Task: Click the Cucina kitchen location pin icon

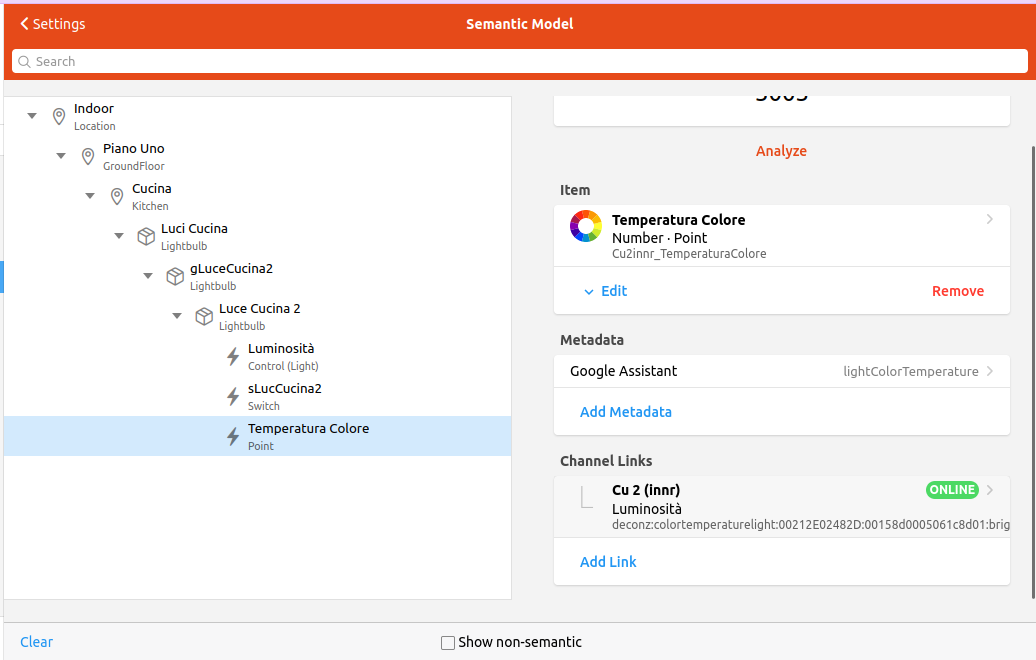Action: coord(117,196)
